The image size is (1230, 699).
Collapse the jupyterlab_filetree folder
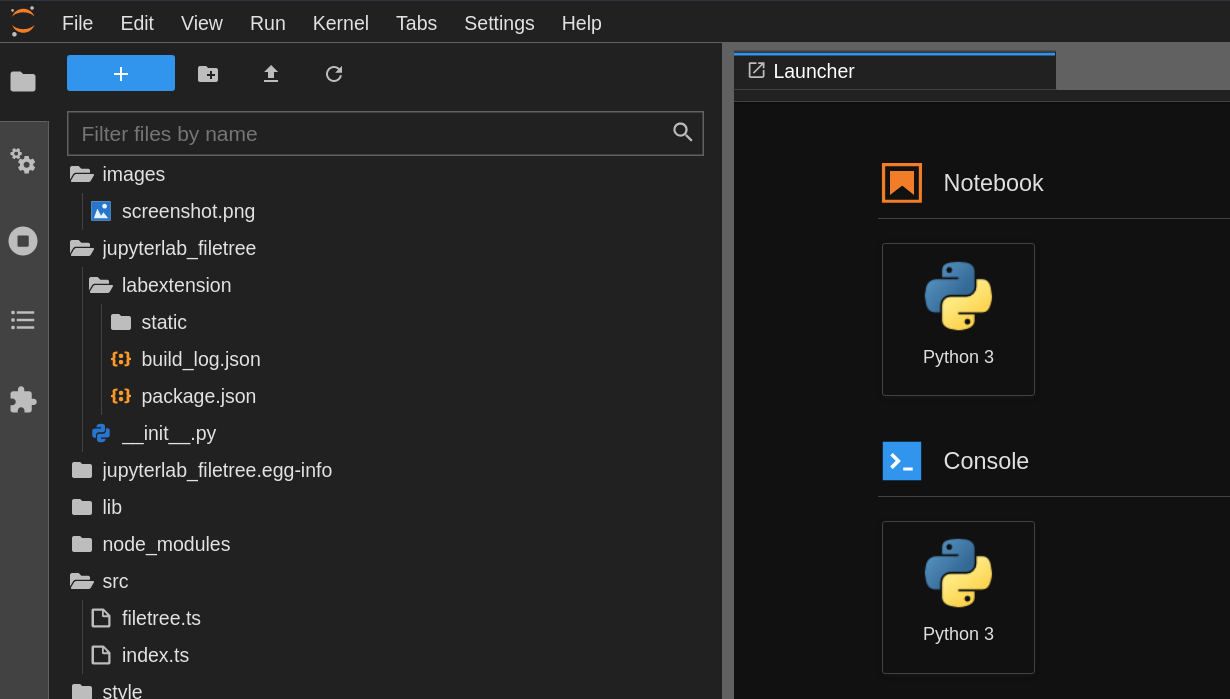pyautogui.click(x=178, y=248)
